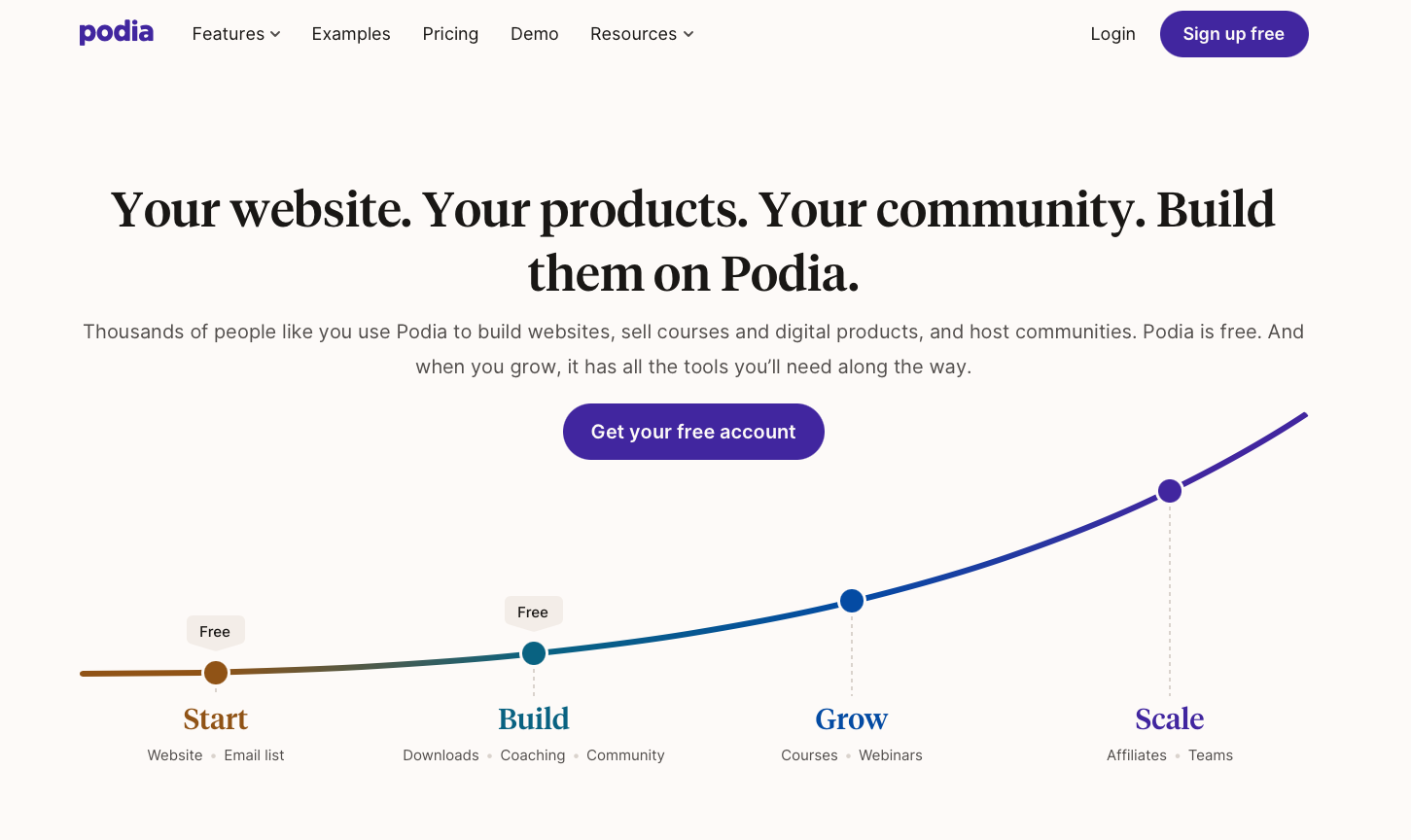Click the Start stage heading

(x=216, y=719)
